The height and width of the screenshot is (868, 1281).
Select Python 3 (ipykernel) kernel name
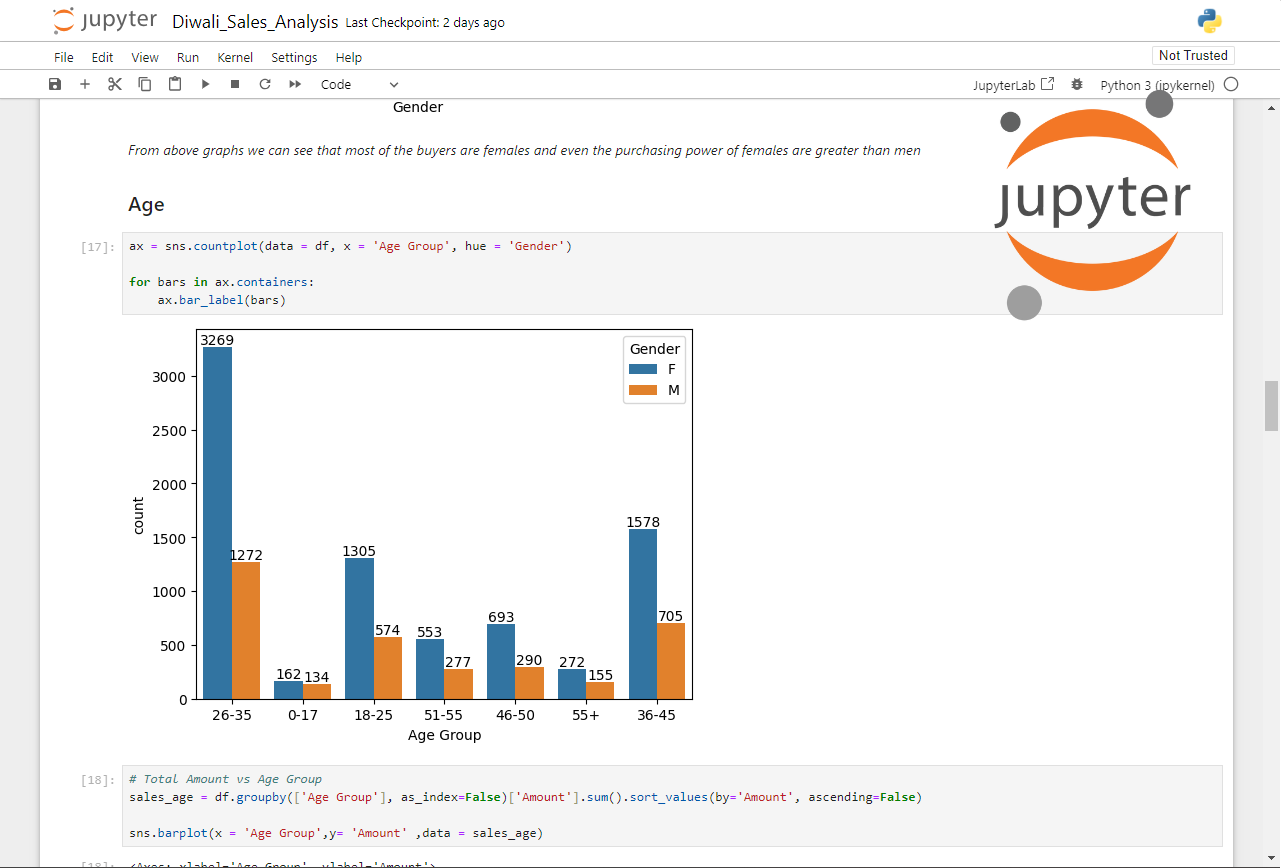point(1157,85)
